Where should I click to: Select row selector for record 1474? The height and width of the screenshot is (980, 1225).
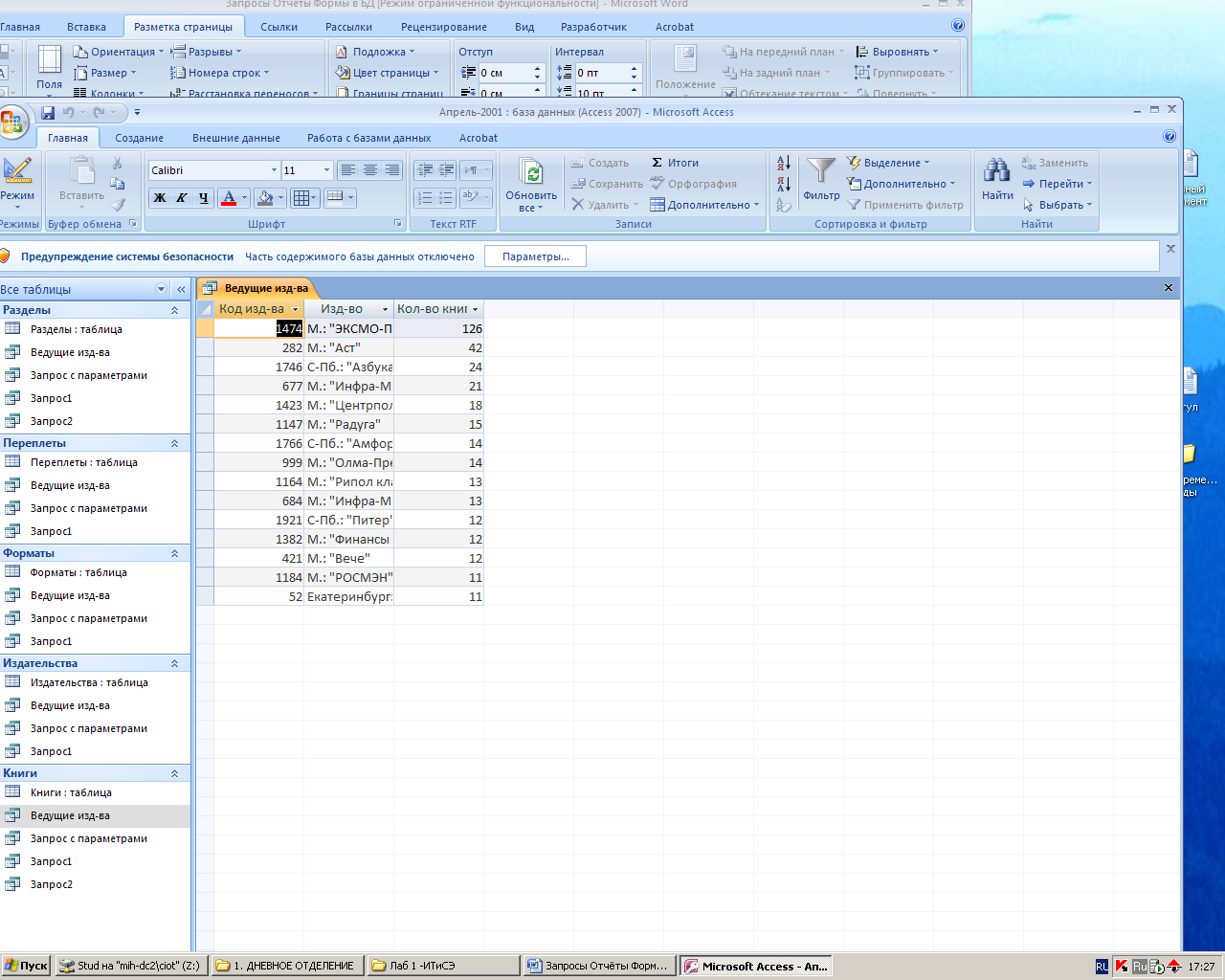[205, 328]
